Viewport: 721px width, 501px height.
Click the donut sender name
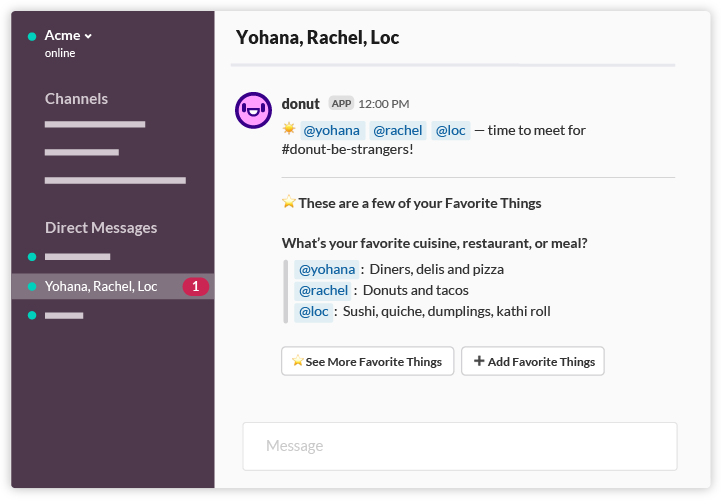(301, 104)
